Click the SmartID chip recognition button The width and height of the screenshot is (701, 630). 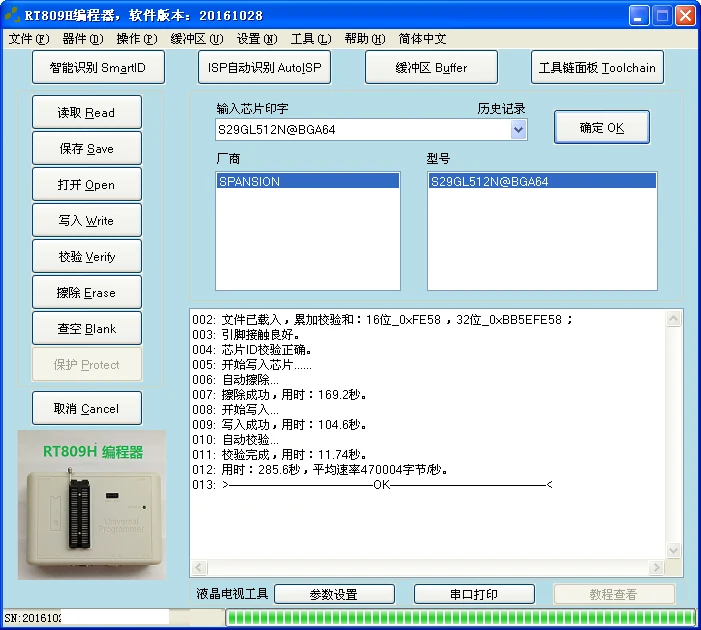(98, 68)
